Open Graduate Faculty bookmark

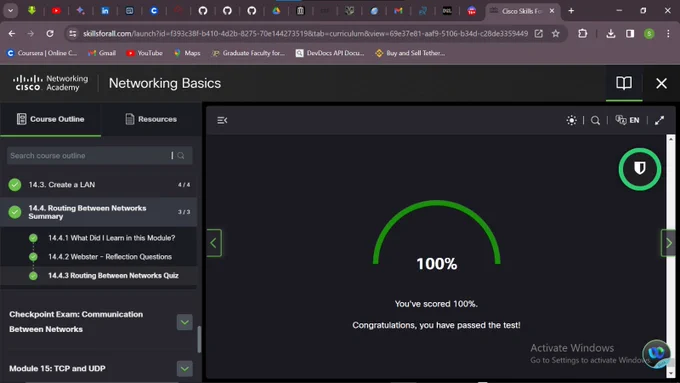(x=248, y=53)
